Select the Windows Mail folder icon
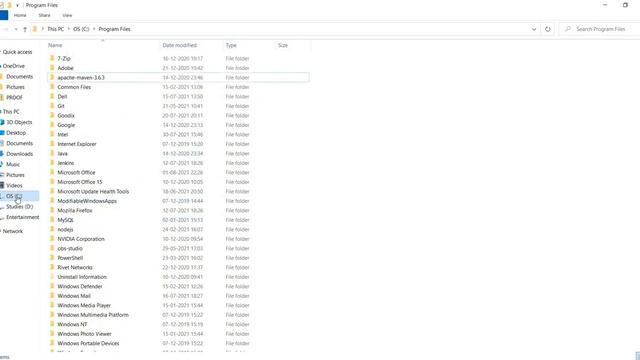Screen dimensions: 640x360 (x=52, y=296)
